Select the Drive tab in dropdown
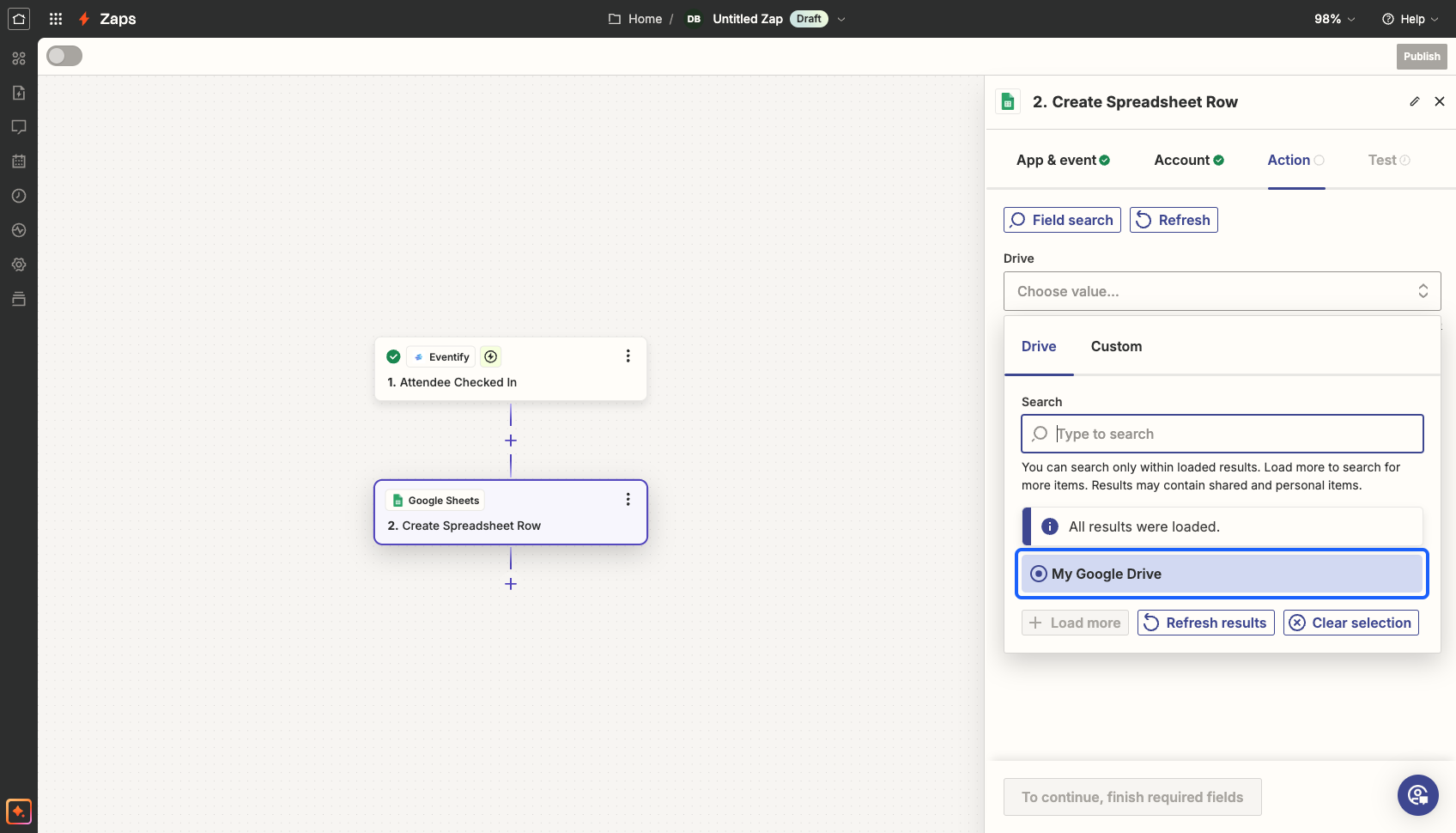This screenshot has width=1456, height=833. pos(1039,346)
